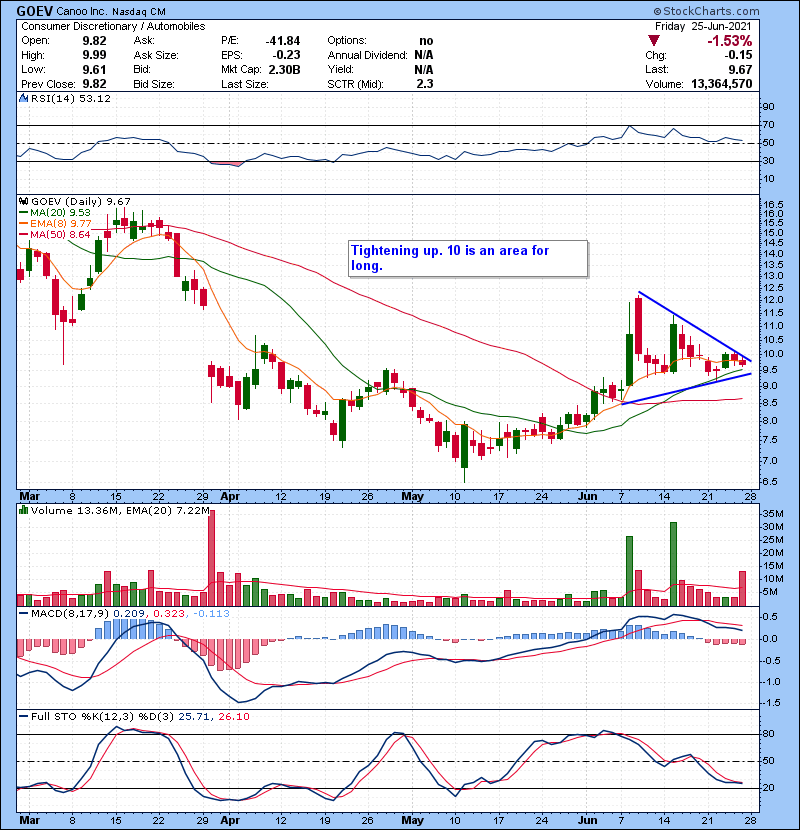The width and height of the screenshot is (800, 830).
Task: Click the date Friday 25-Jun-2021
Action: coord(703,26)
